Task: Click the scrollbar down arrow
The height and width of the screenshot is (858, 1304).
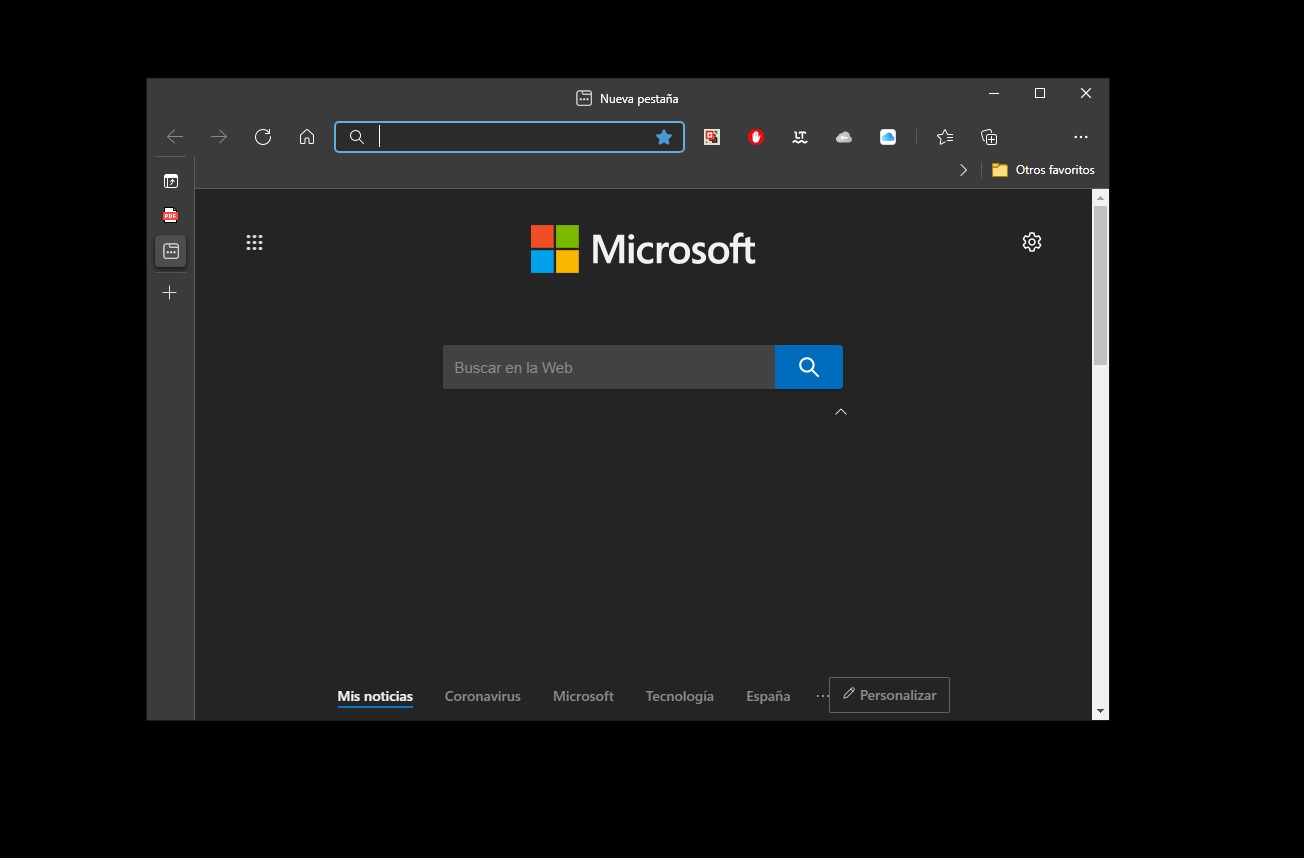Action: [1100, 711]
